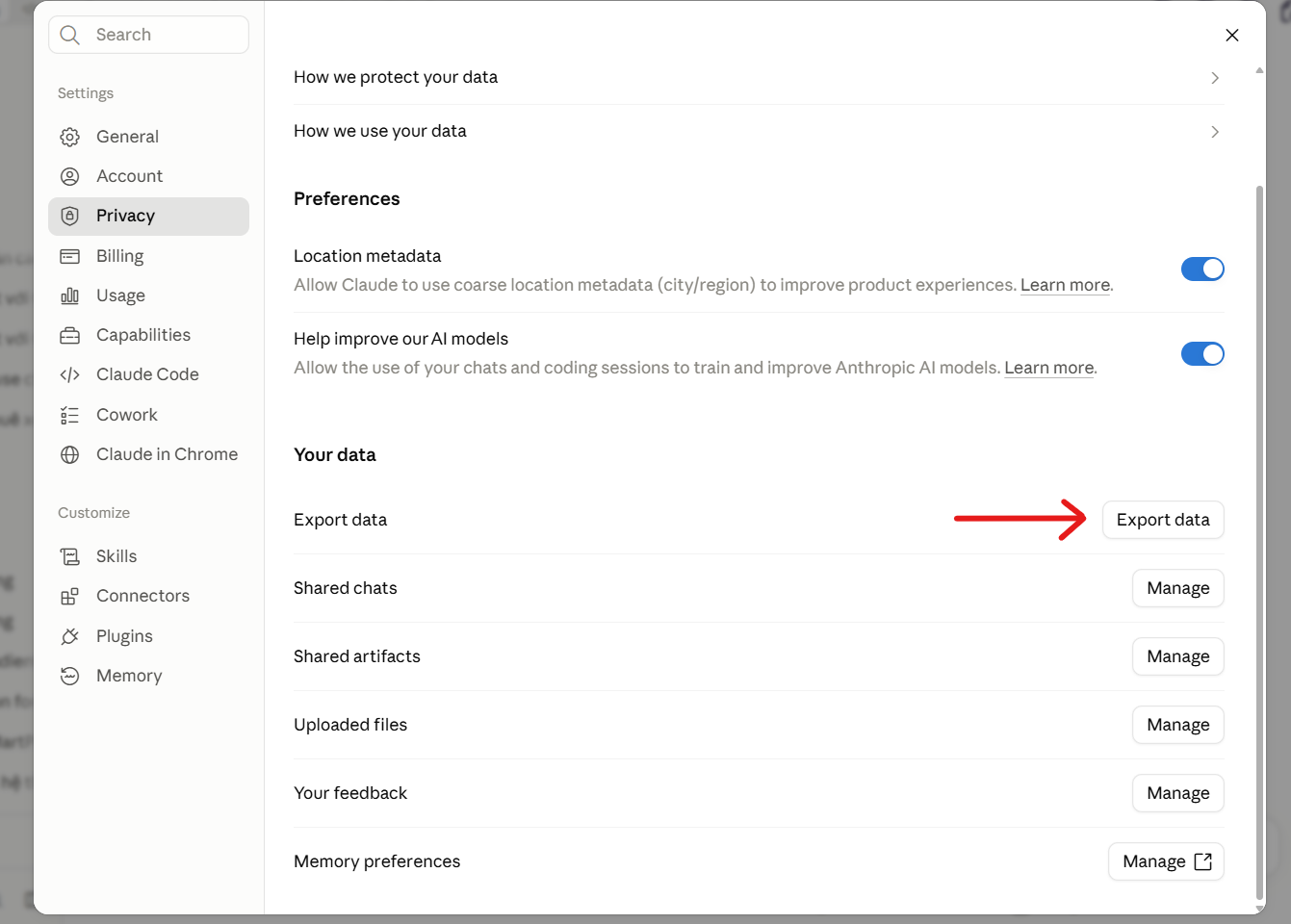Select Claude Code in the sidebar
The height and width of the screenshot is (924, 1291).
pos(148,374)
